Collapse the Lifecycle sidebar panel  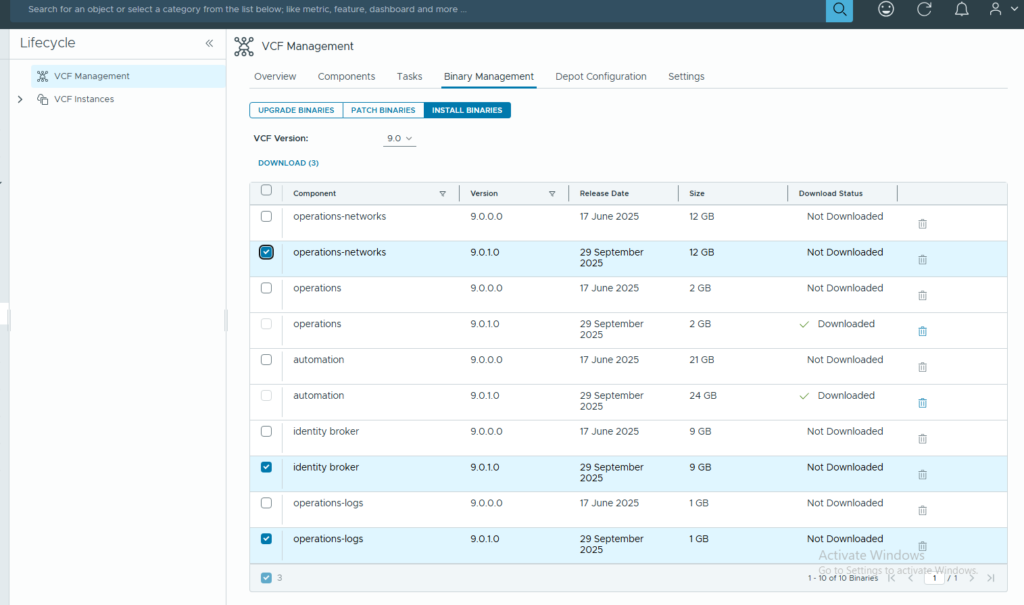[x=209, y=44]
